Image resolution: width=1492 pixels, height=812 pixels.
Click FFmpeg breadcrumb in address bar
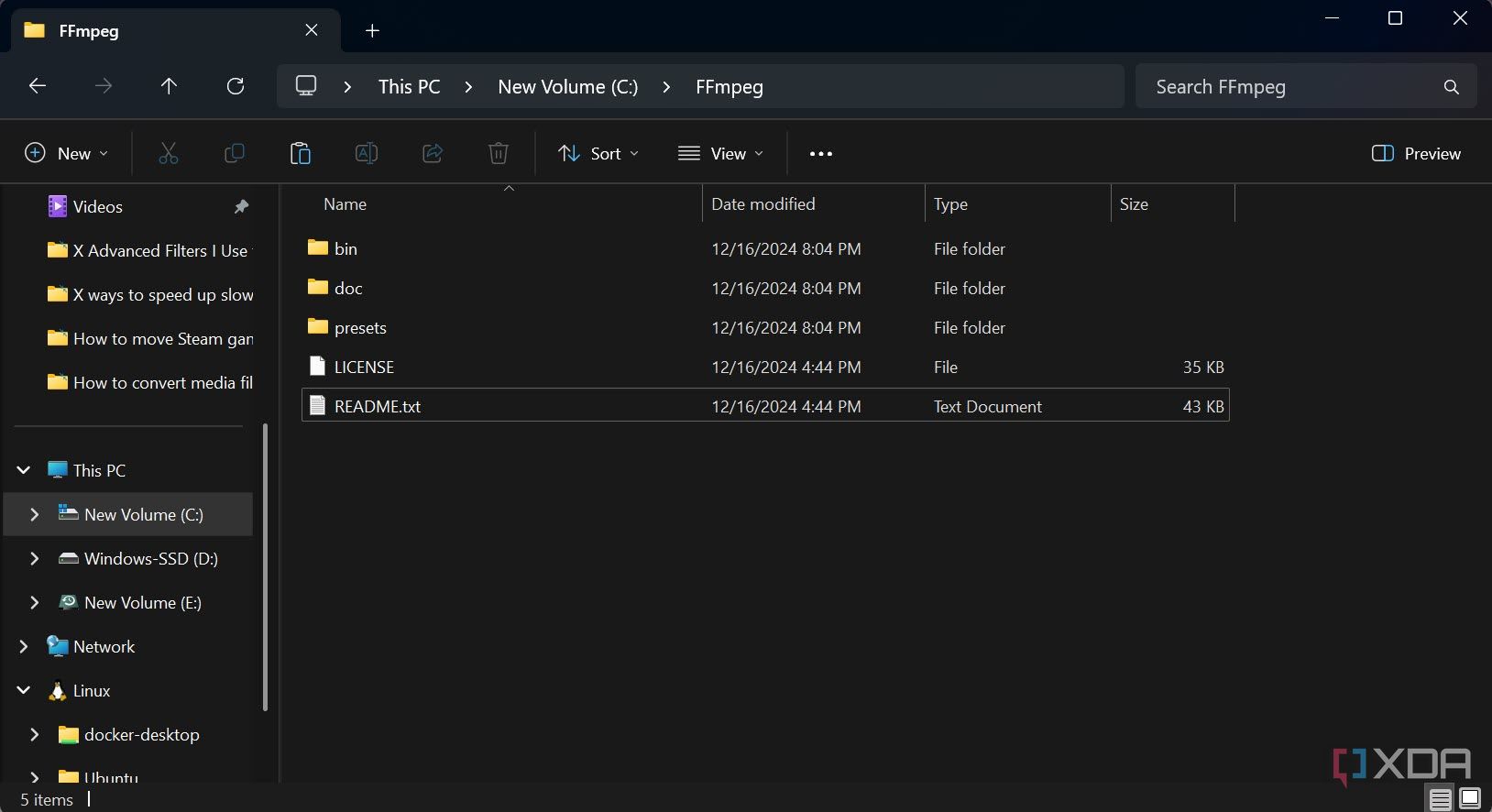tap(730, 87)
